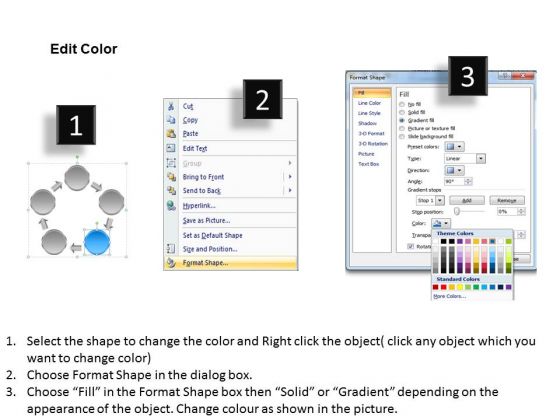
Task: Click the Cut scissors icon
Action: click(171, 106)
